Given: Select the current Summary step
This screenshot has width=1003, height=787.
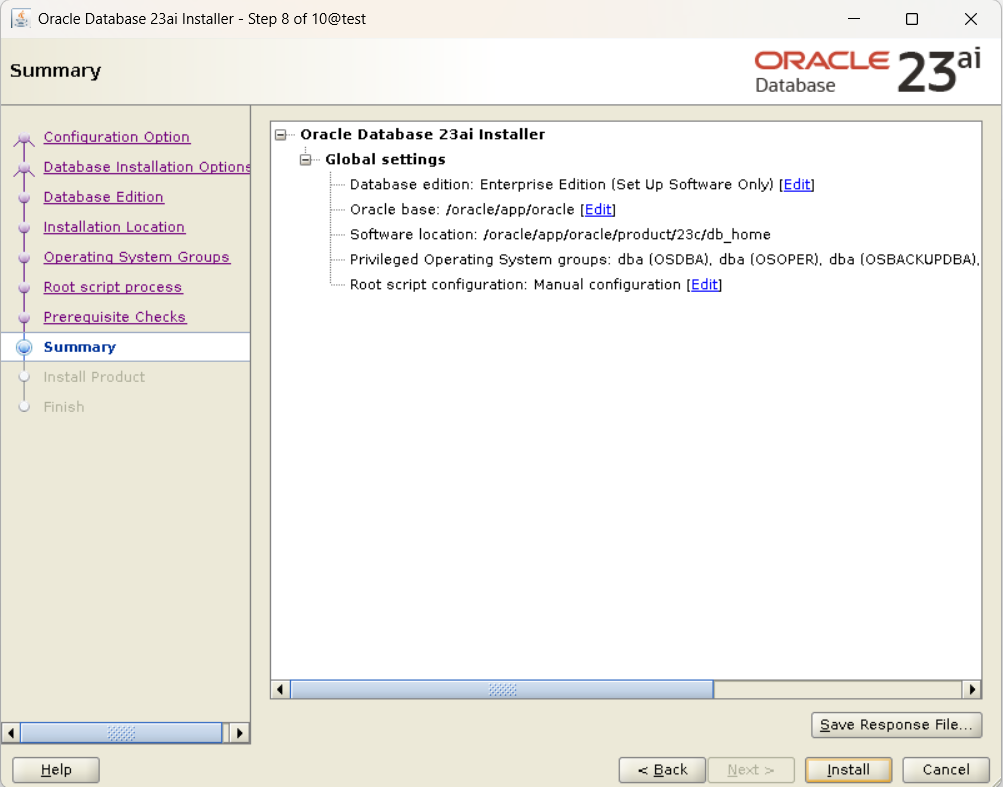Looking at the screenshot, I should click(x=79, y=347).
